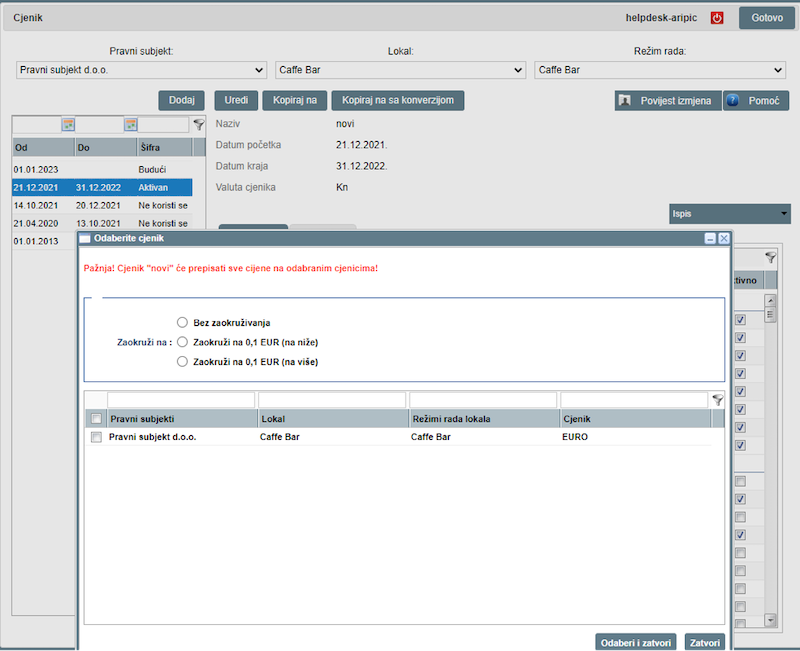This screenshot has height=651, width=800.
Task: Click filter funnel in dialog grid
Action: (x=717, y=399)
